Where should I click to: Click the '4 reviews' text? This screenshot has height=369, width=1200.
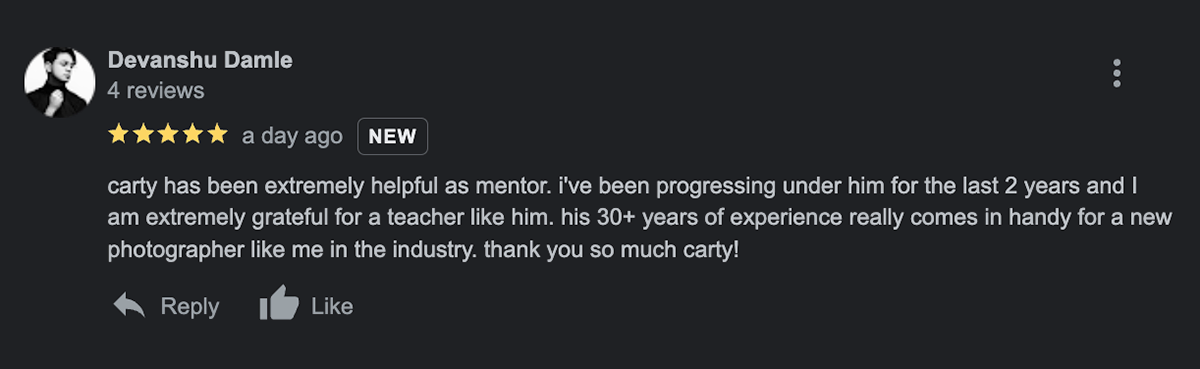click(x=156, y=91)
